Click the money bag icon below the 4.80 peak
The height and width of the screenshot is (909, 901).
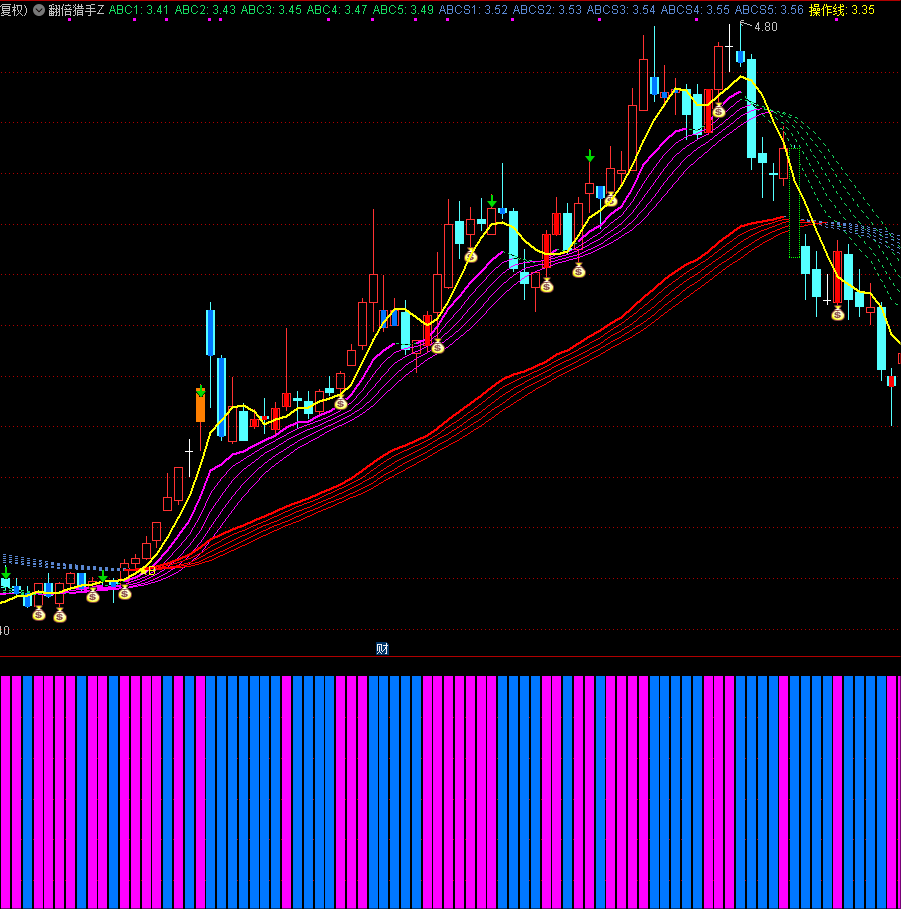coord(718,111)
